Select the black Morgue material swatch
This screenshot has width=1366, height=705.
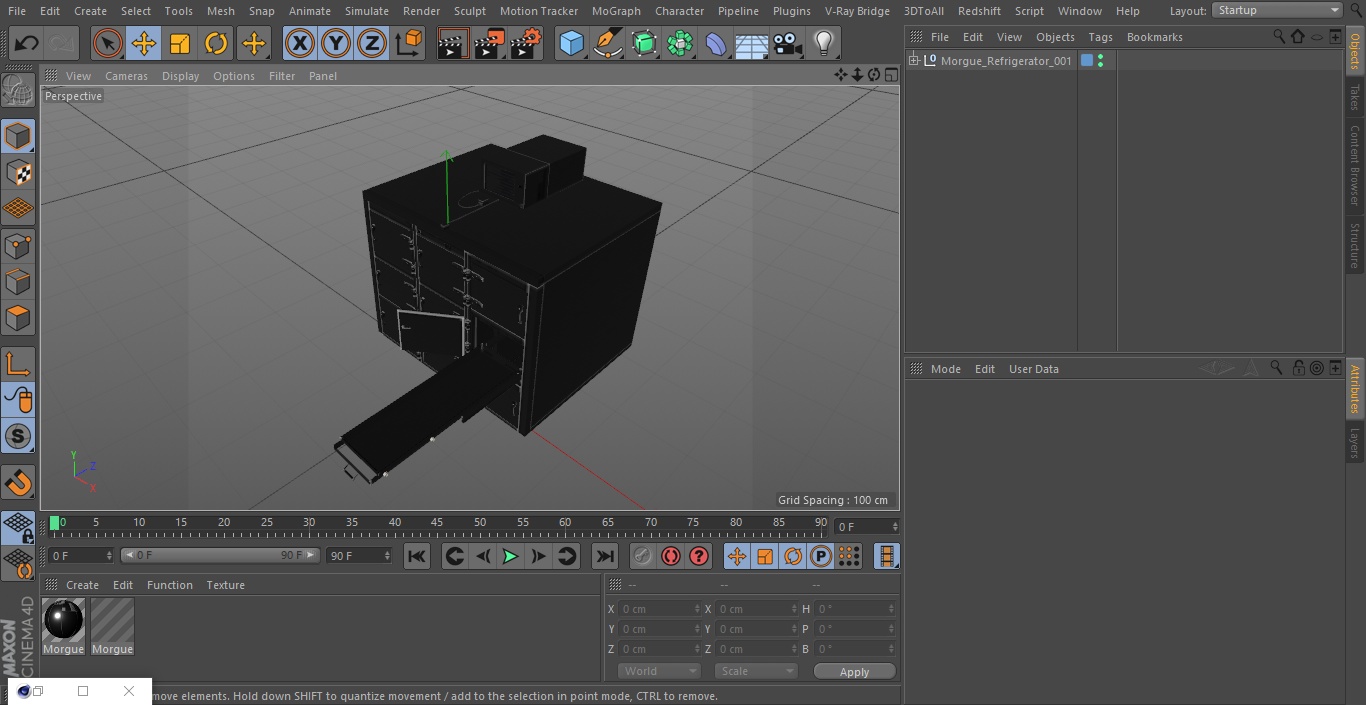(64, 620)
